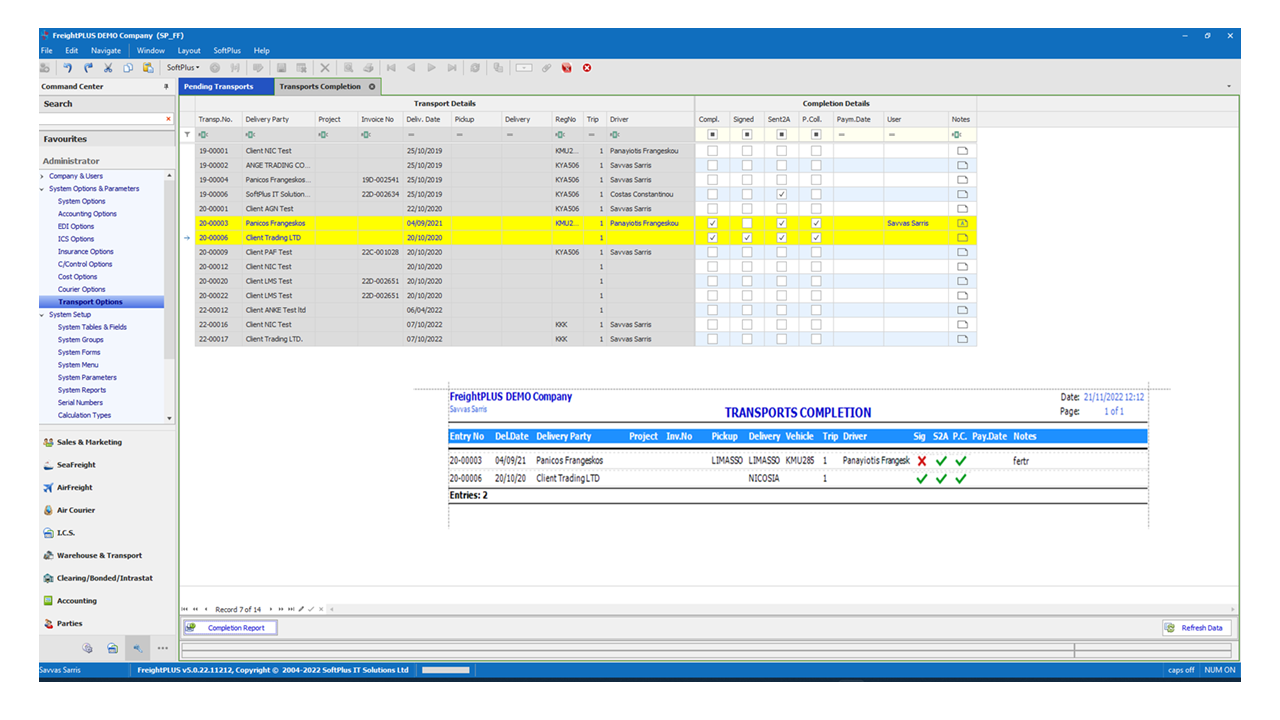1280x720 pixels.
Task: Click the Completion Report button
Action: pyautogui.click(x=230, y=627)
